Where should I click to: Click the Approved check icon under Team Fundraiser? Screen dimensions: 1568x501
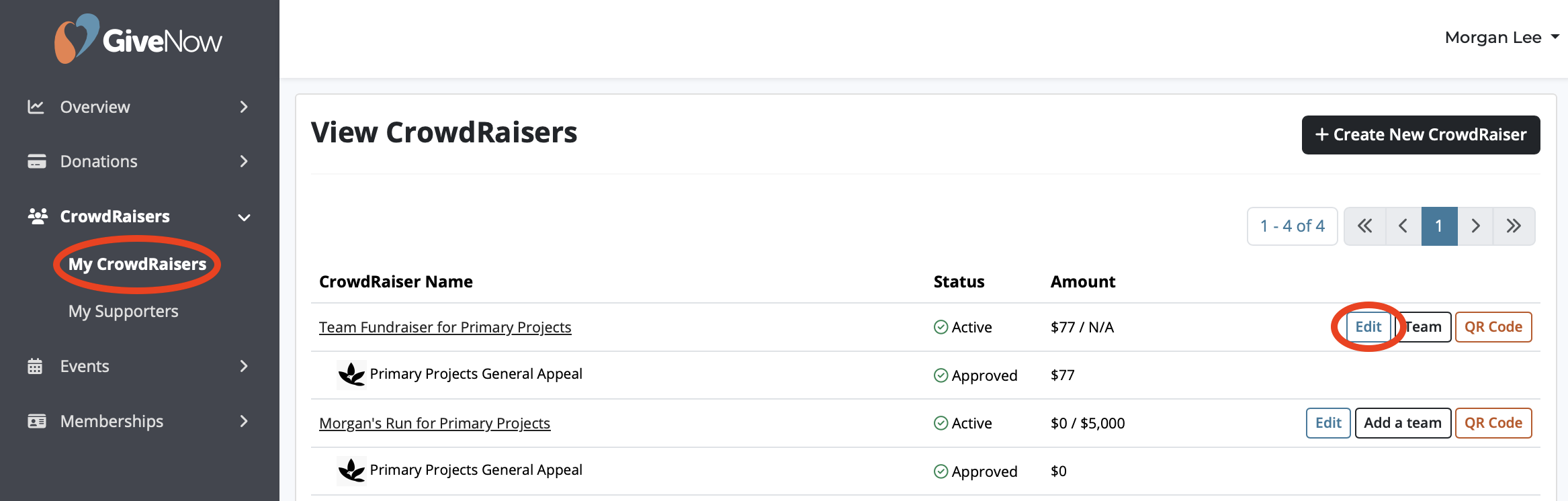941,375
